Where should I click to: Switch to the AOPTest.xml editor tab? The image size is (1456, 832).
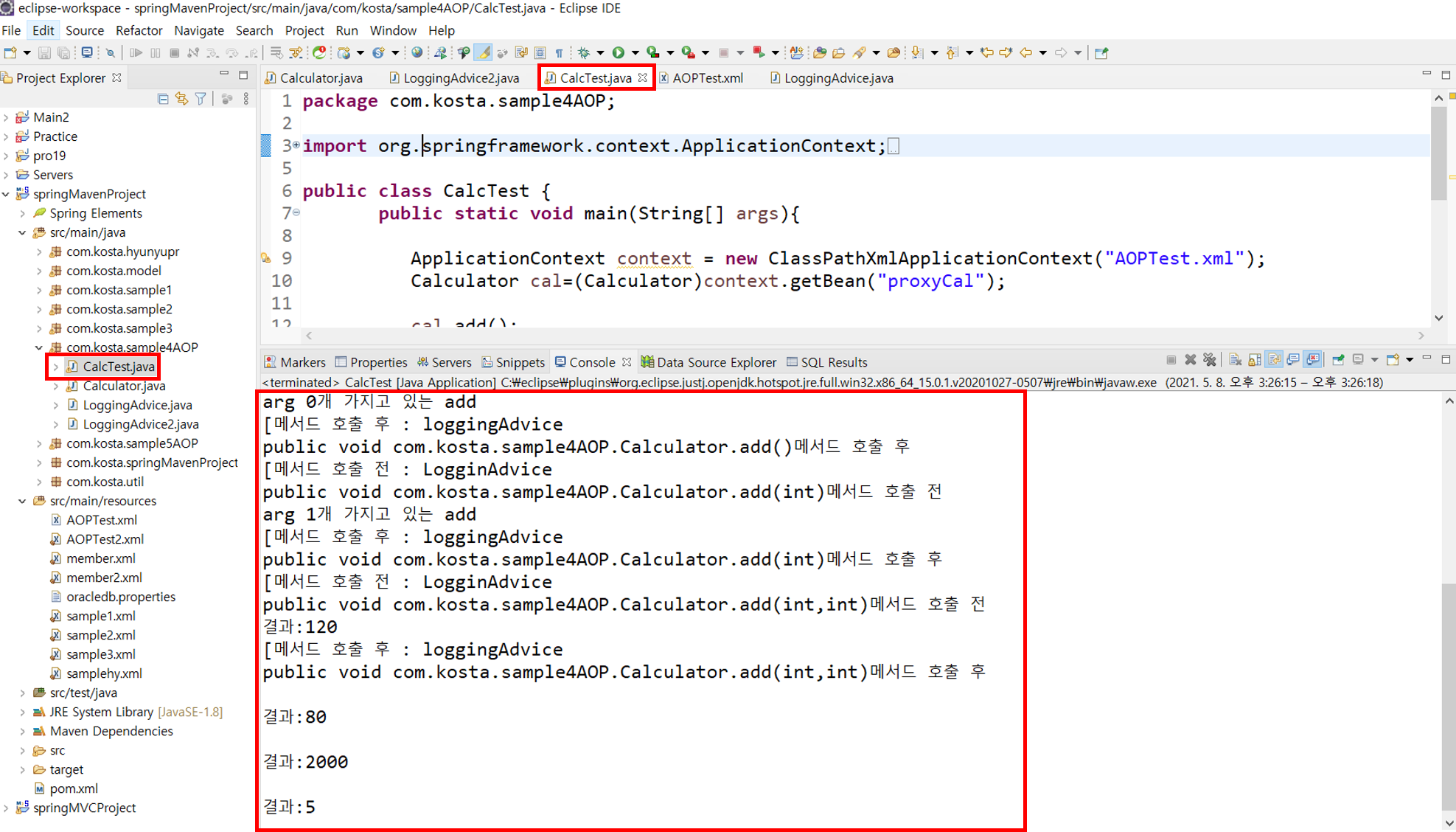[x=707, y=78]
